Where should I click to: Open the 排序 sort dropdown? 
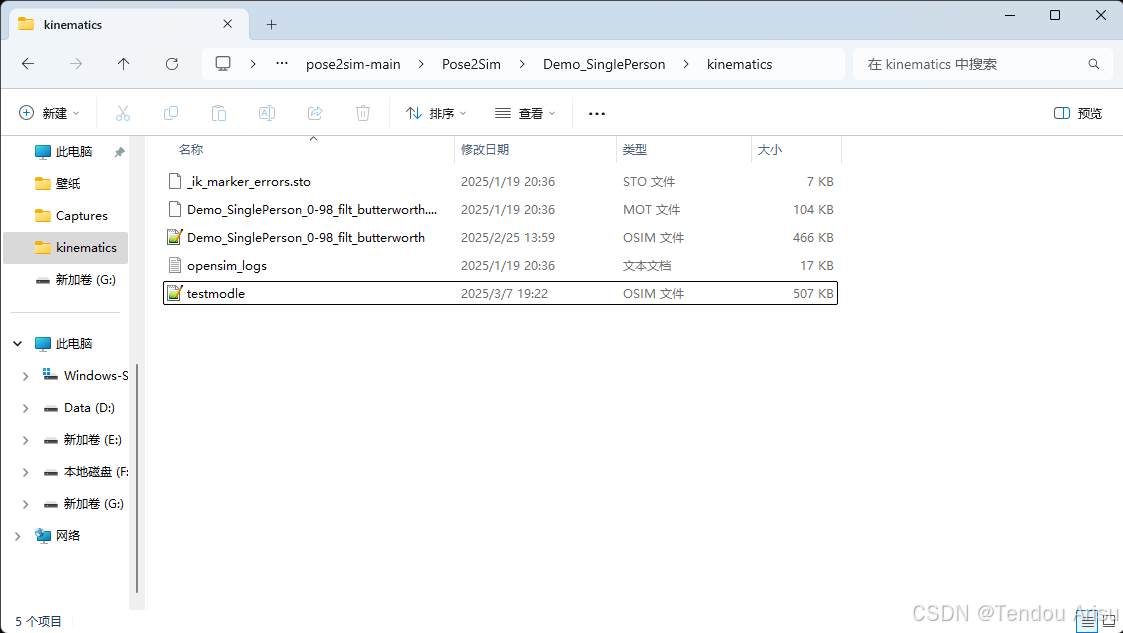pos(436,113)
